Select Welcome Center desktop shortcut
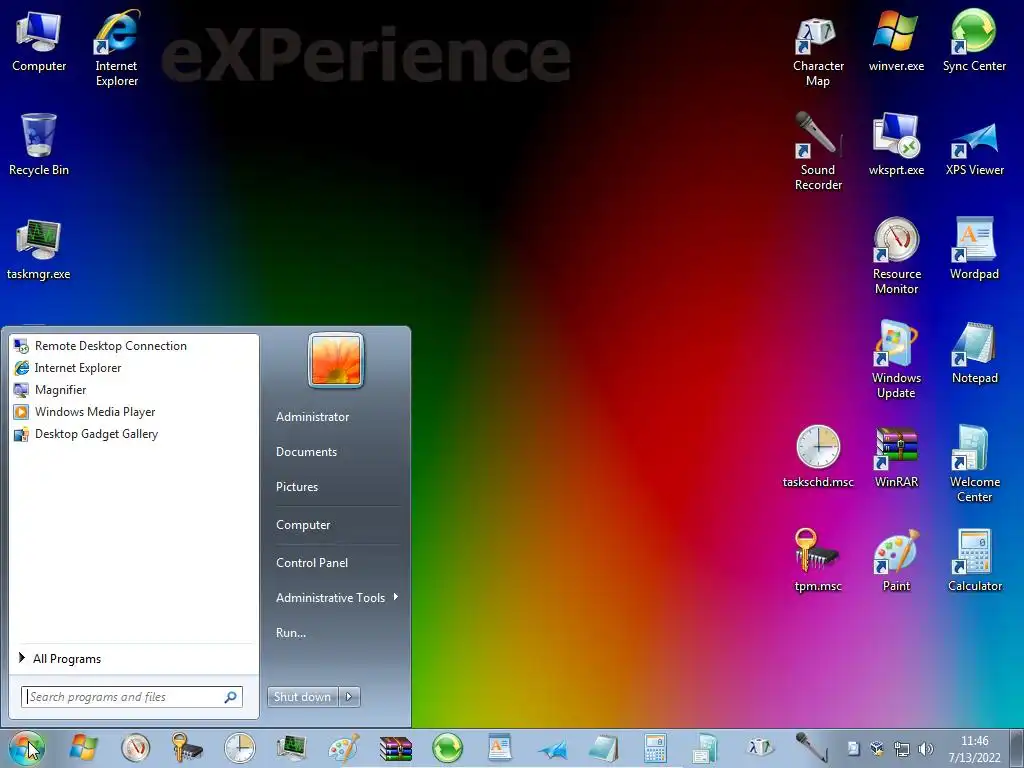Image resolution: width=1024 pixels, height=768 pixels. tap(974, 464)
